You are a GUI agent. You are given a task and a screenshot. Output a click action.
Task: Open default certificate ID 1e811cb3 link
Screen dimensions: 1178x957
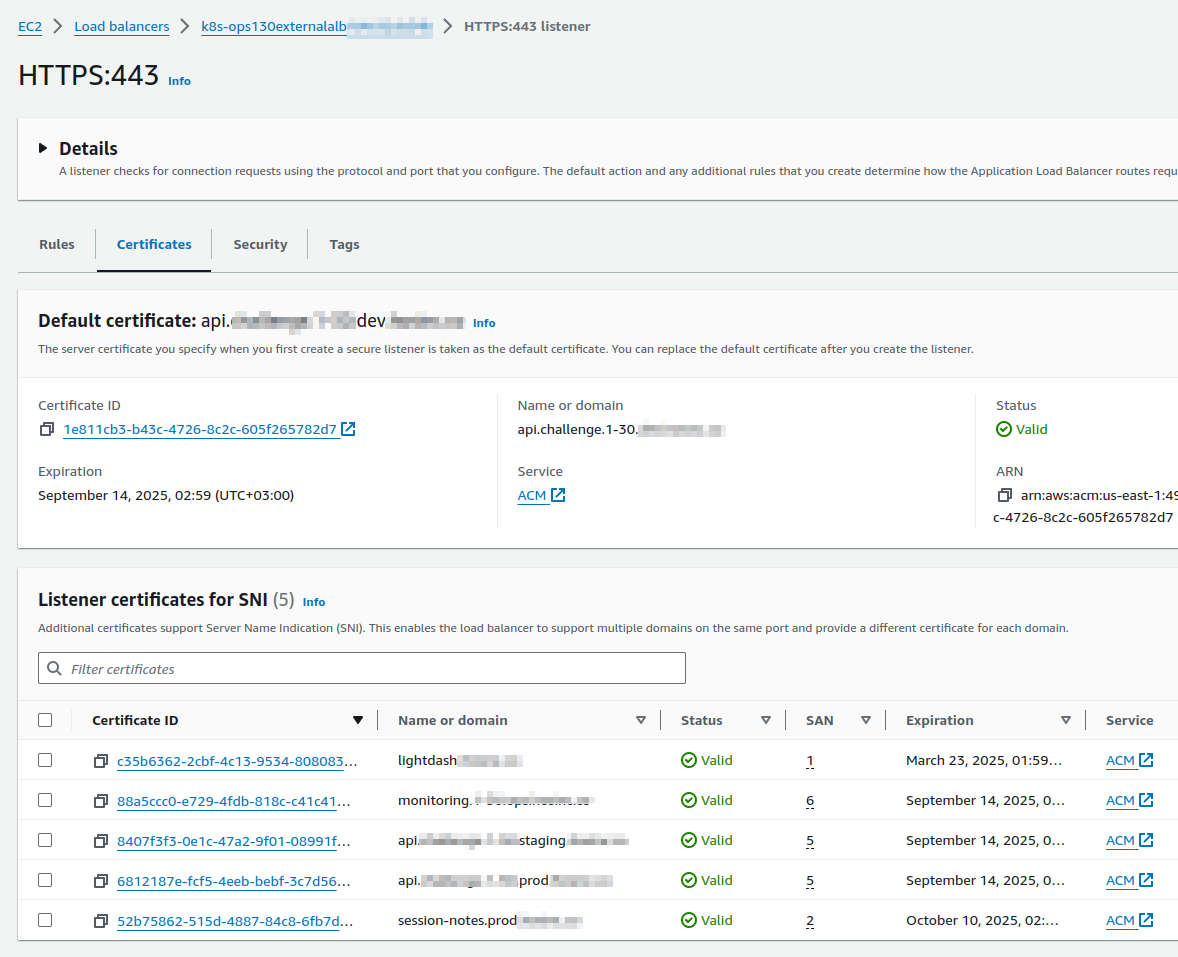(x=200, y=430)
